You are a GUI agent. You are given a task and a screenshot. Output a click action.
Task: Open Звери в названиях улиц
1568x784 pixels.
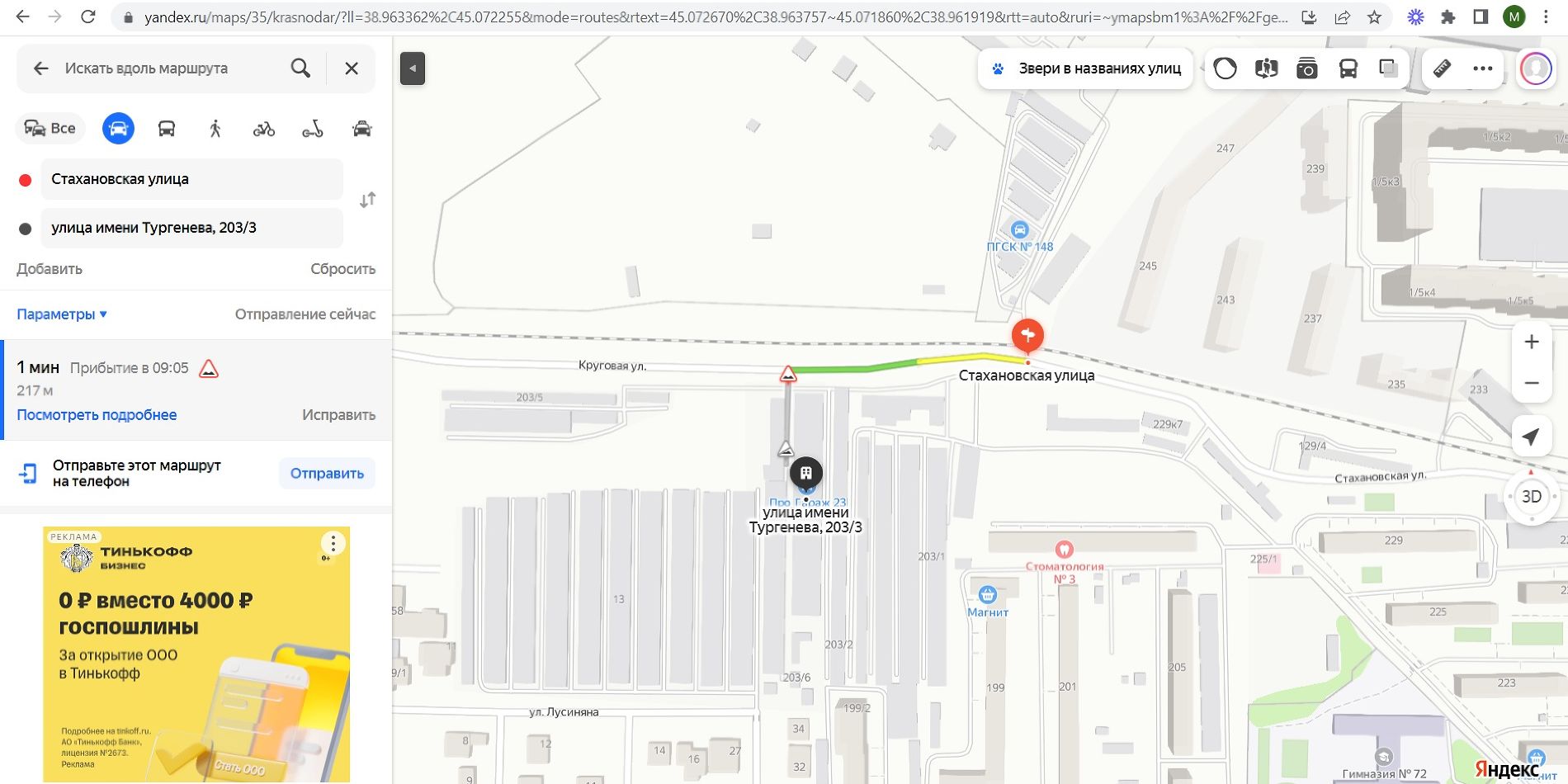(x=1086, y=68)
